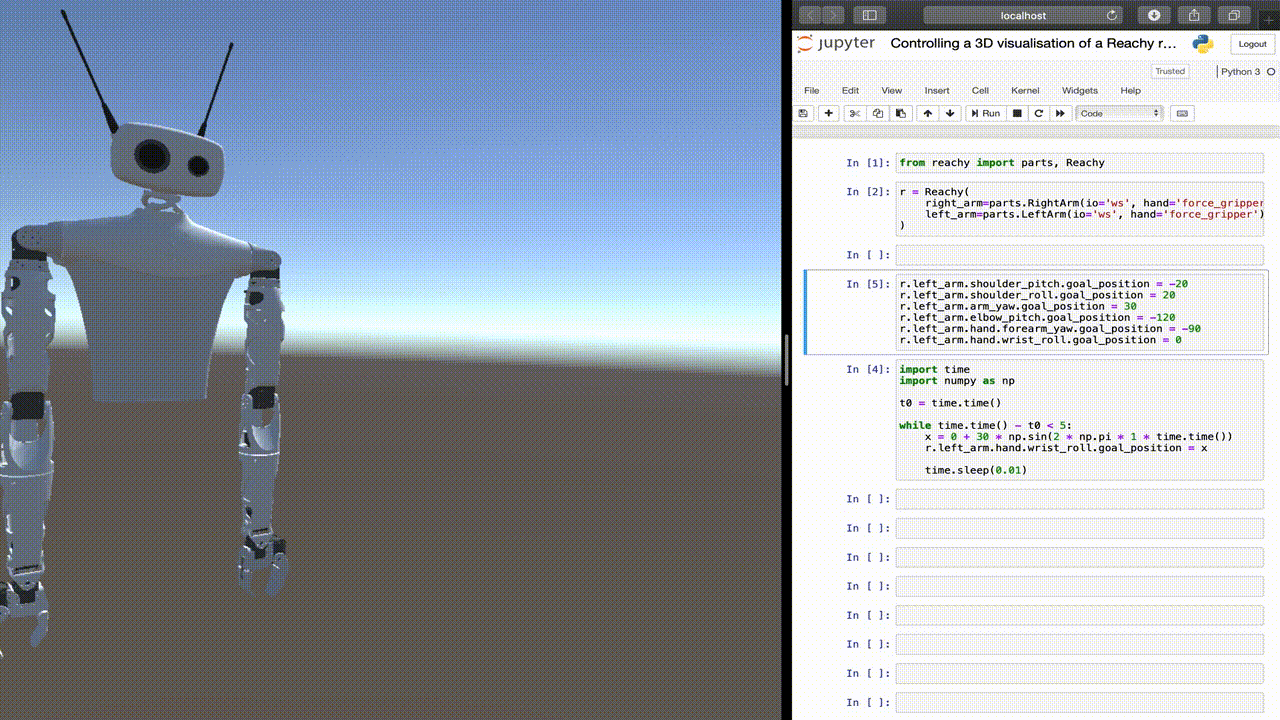Image resolution: width=1280 pixels, height=720 pixels.
Task: Click the robot's right gripper hand
Action: pos(22,610)
